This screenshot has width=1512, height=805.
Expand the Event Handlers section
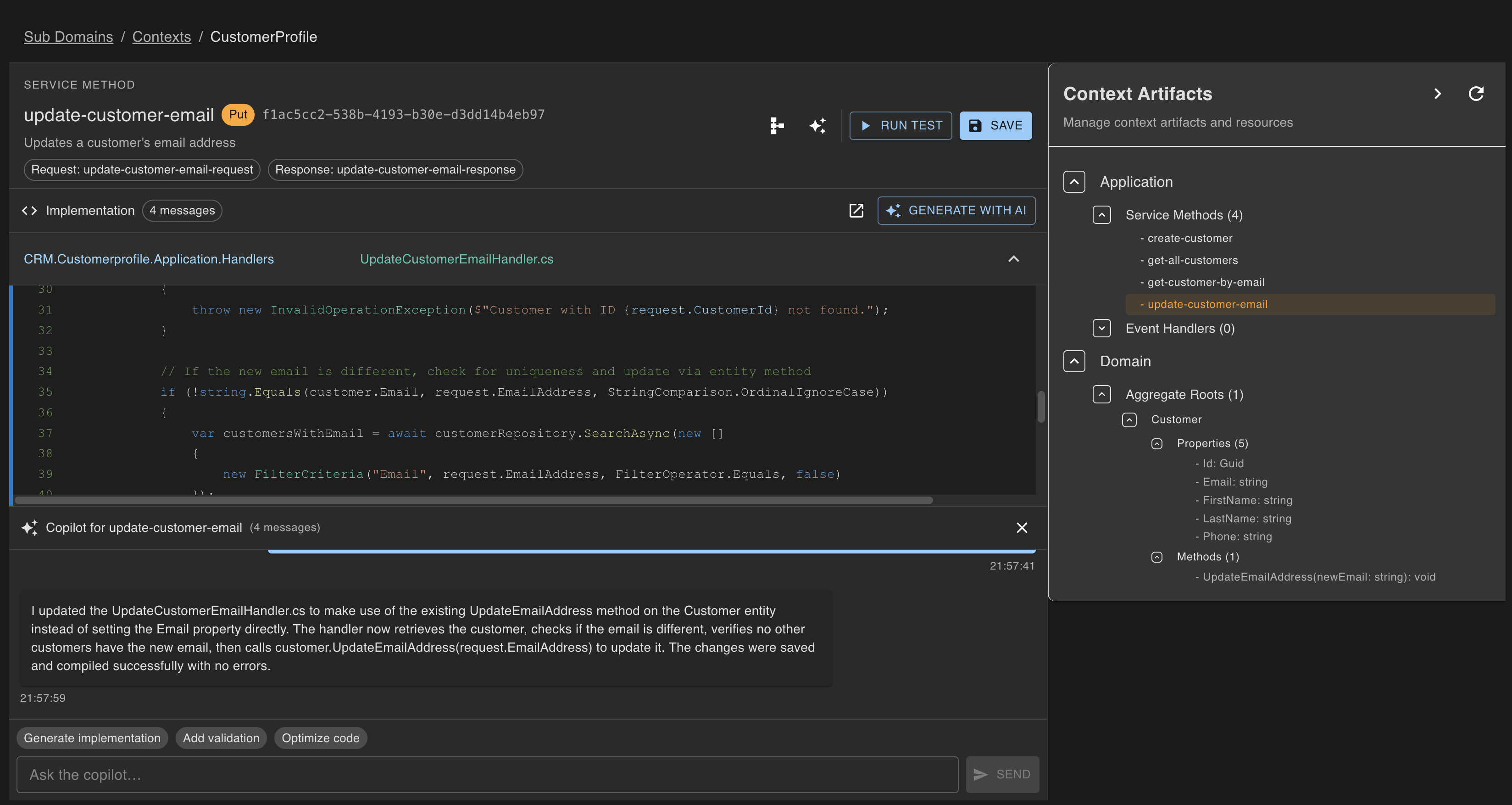tap(1102, 328)
